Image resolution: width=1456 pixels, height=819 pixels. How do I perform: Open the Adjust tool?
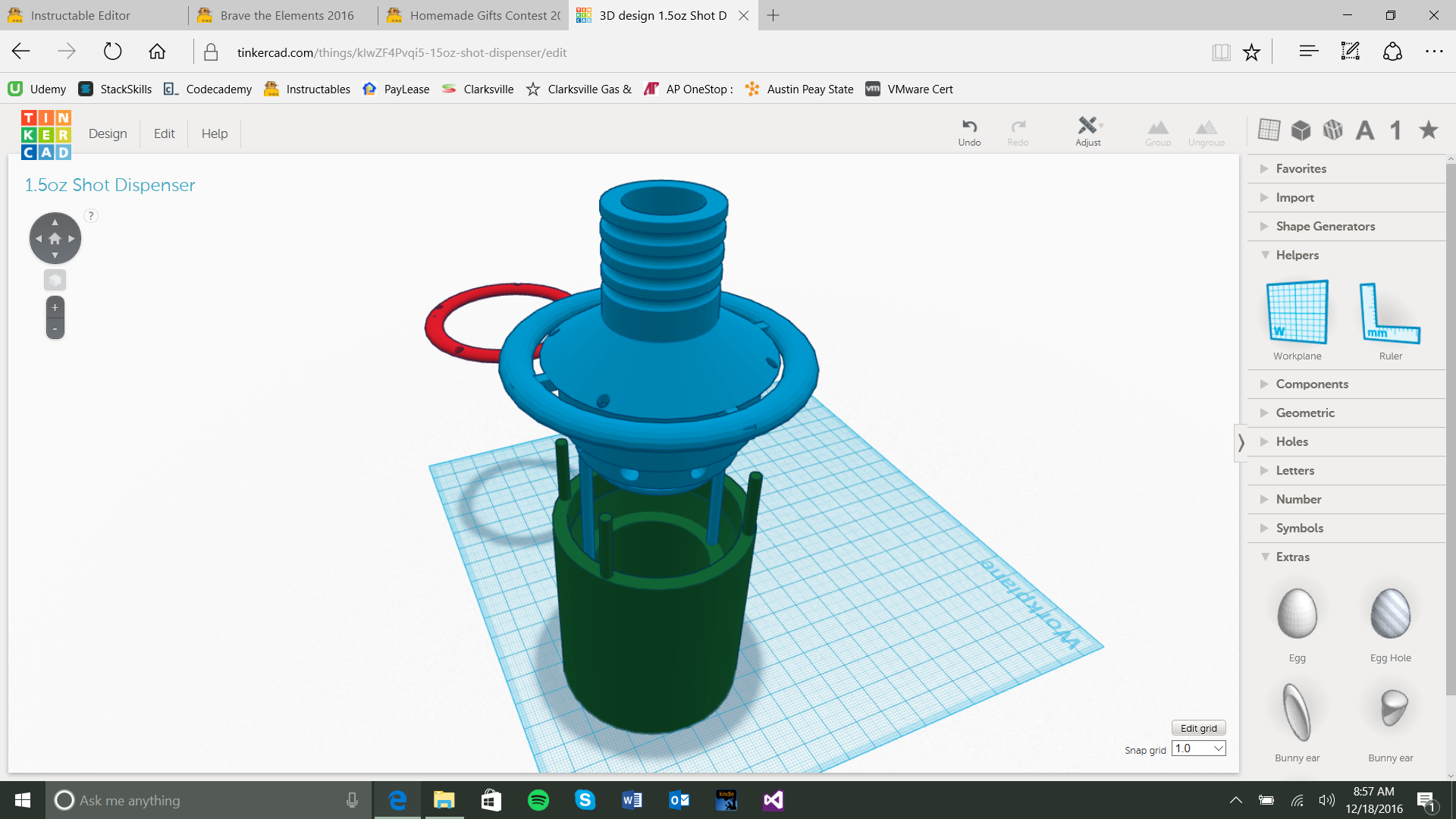tap(1088, 132)
